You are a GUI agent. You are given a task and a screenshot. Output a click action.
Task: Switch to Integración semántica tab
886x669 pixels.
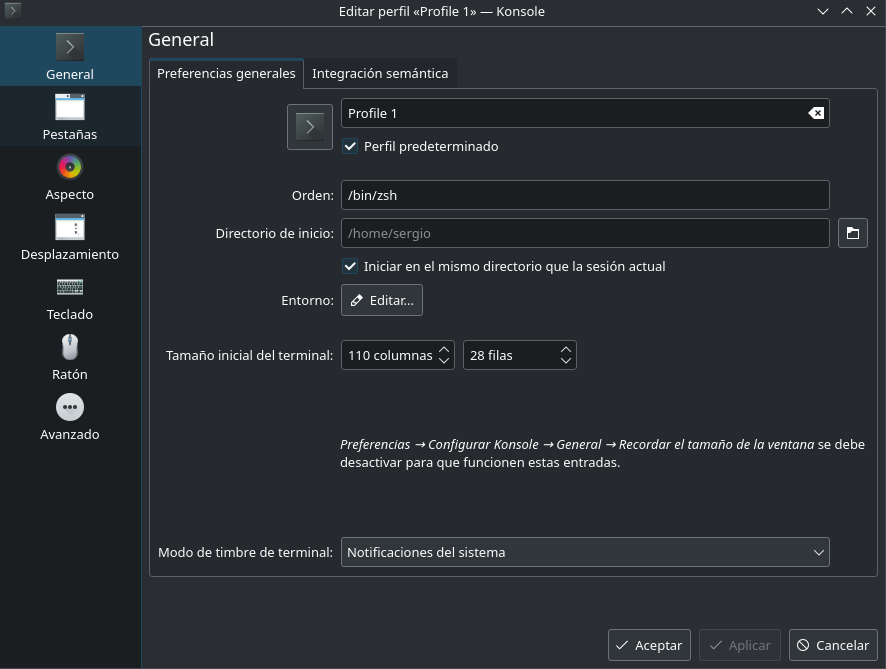(x=380, y=73)
